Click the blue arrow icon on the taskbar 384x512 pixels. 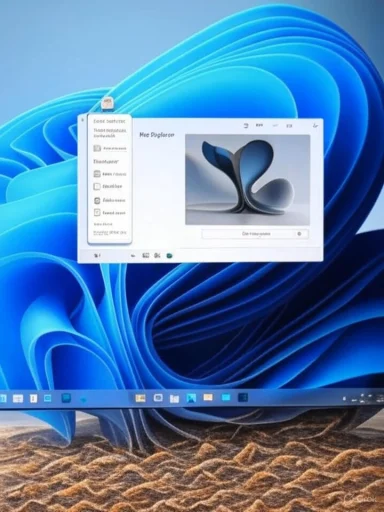tap(83, 399)
